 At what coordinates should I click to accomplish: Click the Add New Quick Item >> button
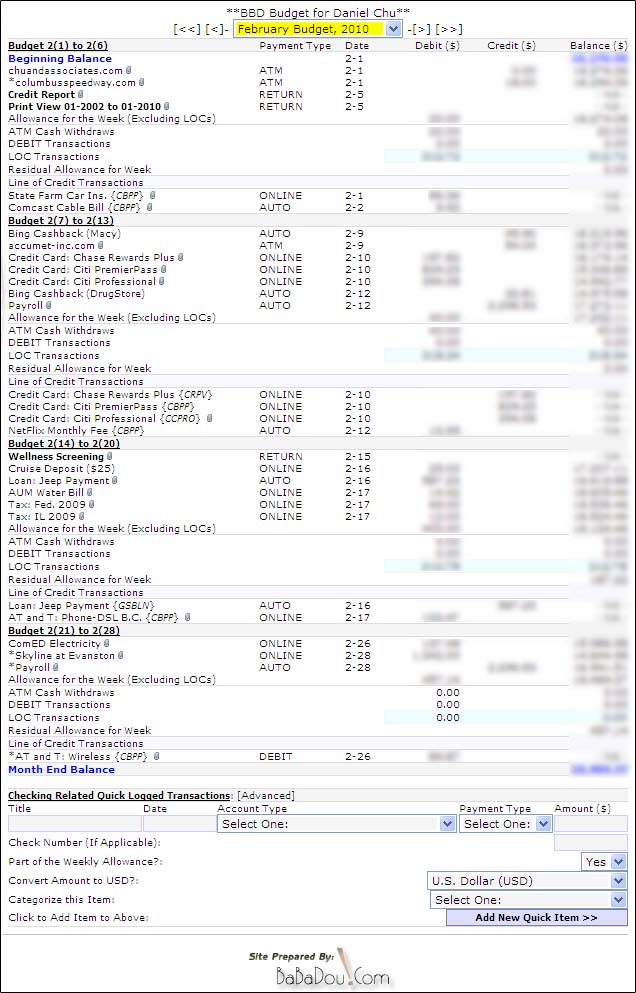click(537, 918)
